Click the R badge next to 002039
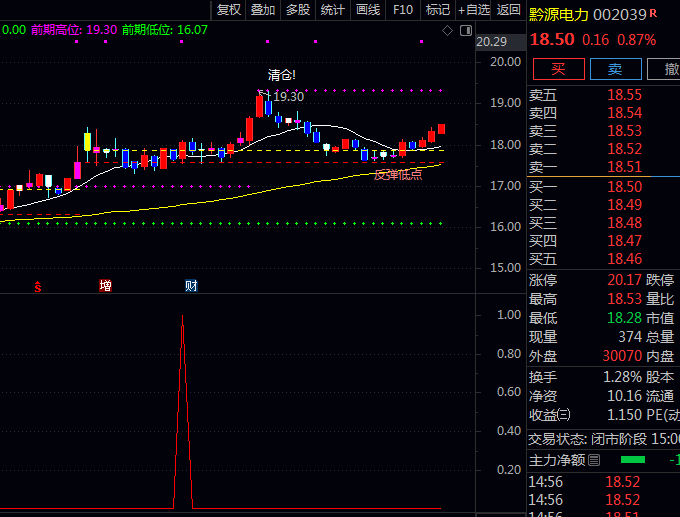The image size is (680, 517). pyautogui.click(x=653, y=14)
